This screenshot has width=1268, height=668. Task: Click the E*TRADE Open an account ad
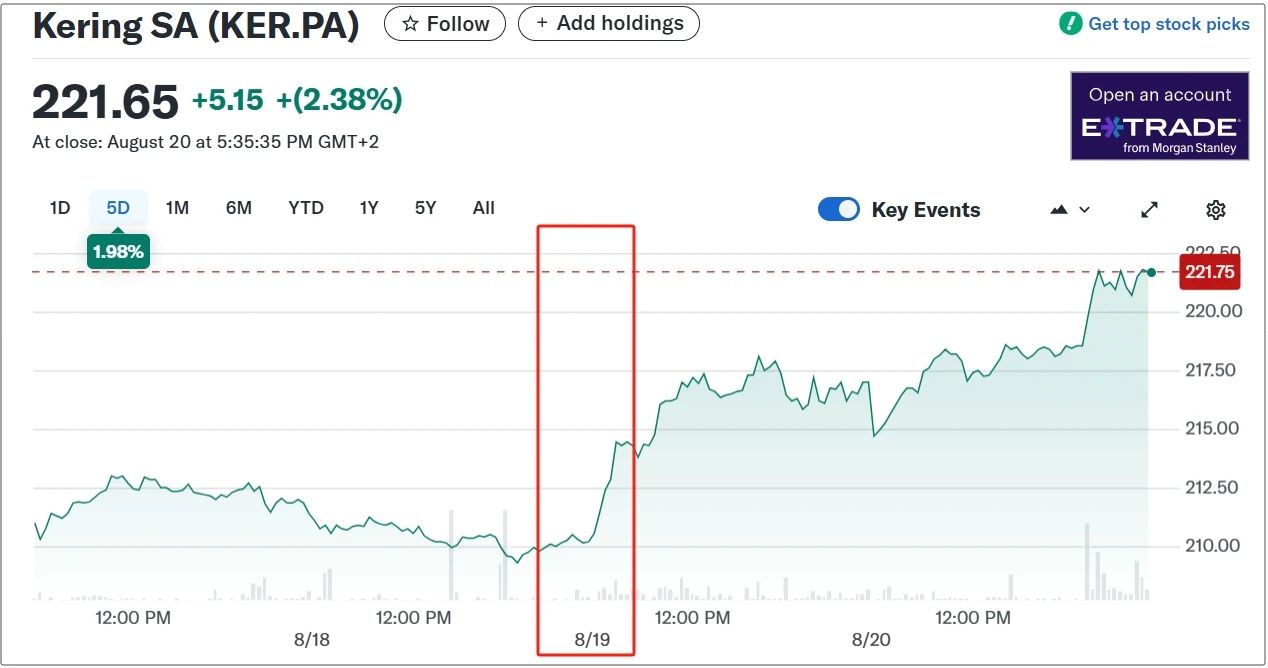1159,116
